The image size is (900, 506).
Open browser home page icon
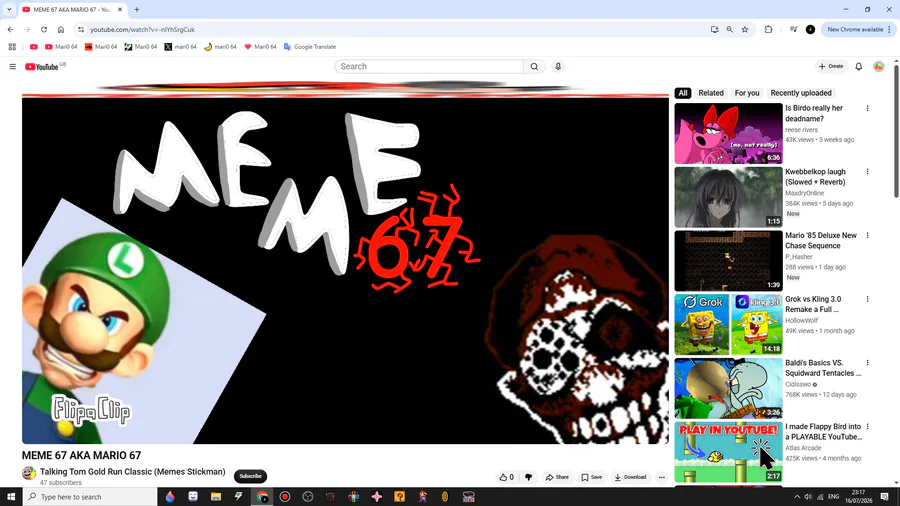[61, 29]
